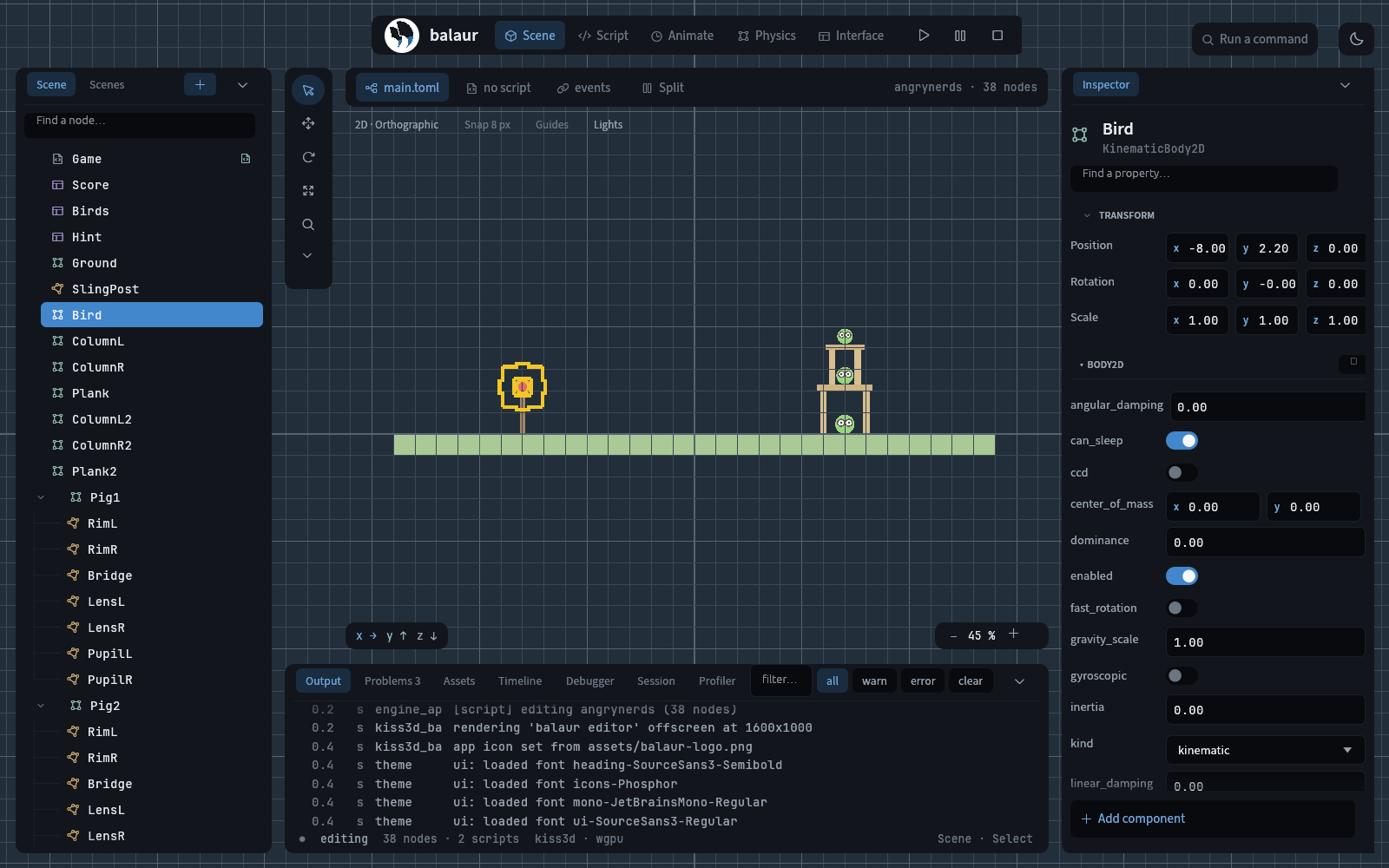
Task: Collapse the BODY2D section
Action: [x=1081, y=365]
